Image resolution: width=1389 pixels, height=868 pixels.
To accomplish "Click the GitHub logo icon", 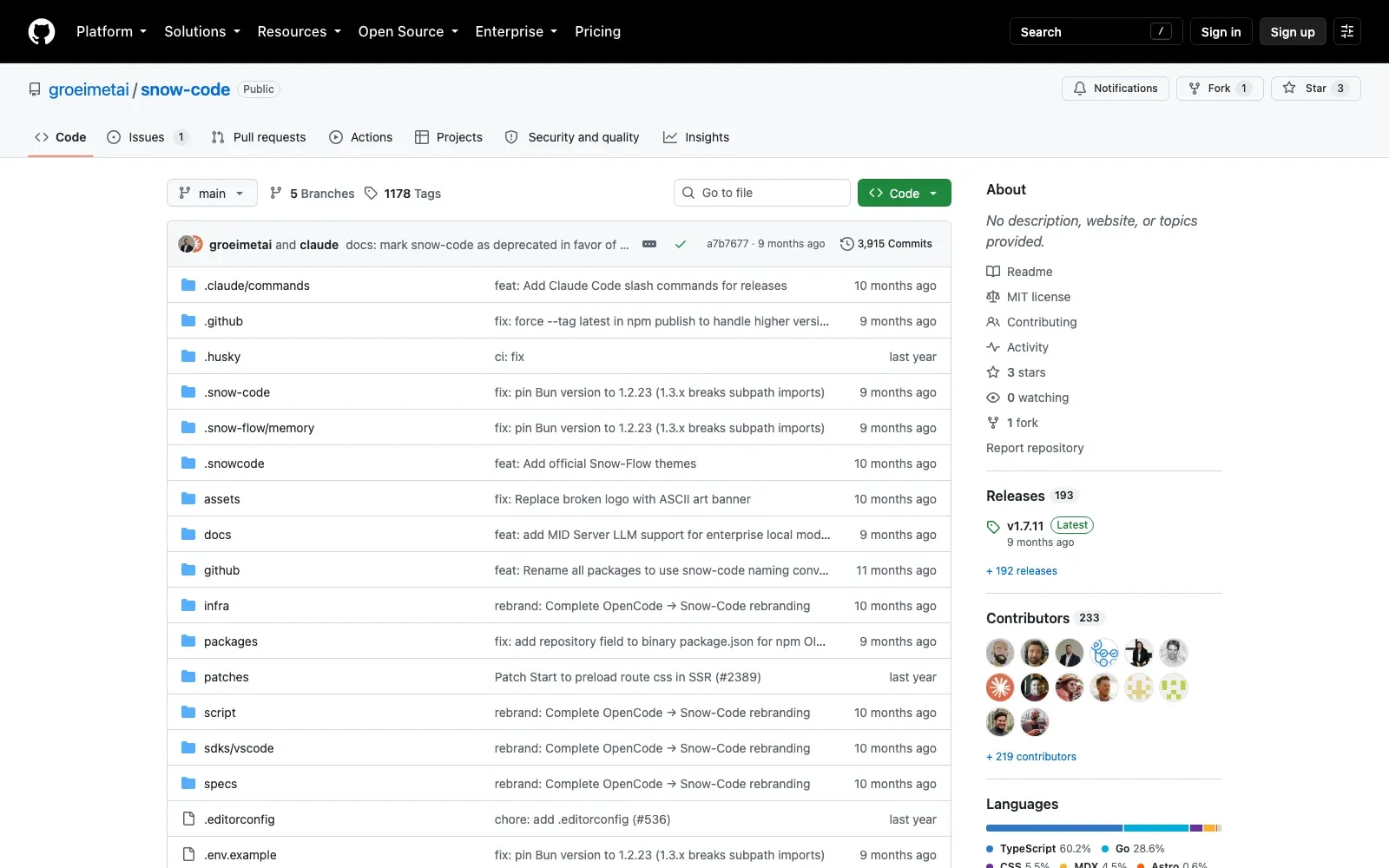I will 42,31.
